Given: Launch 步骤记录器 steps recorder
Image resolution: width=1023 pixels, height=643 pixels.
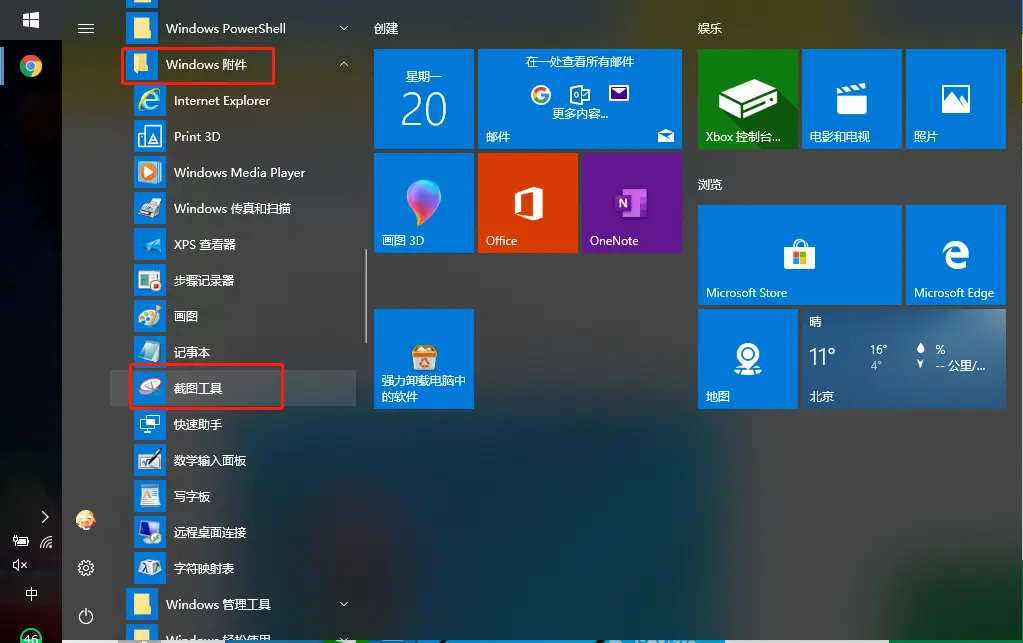Looking at the screenshot, I should pos(203,280).
